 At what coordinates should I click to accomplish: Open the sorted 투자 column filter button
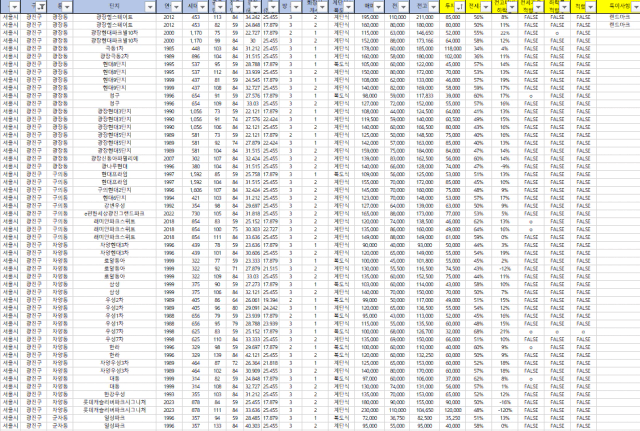(x=460, y=7)
